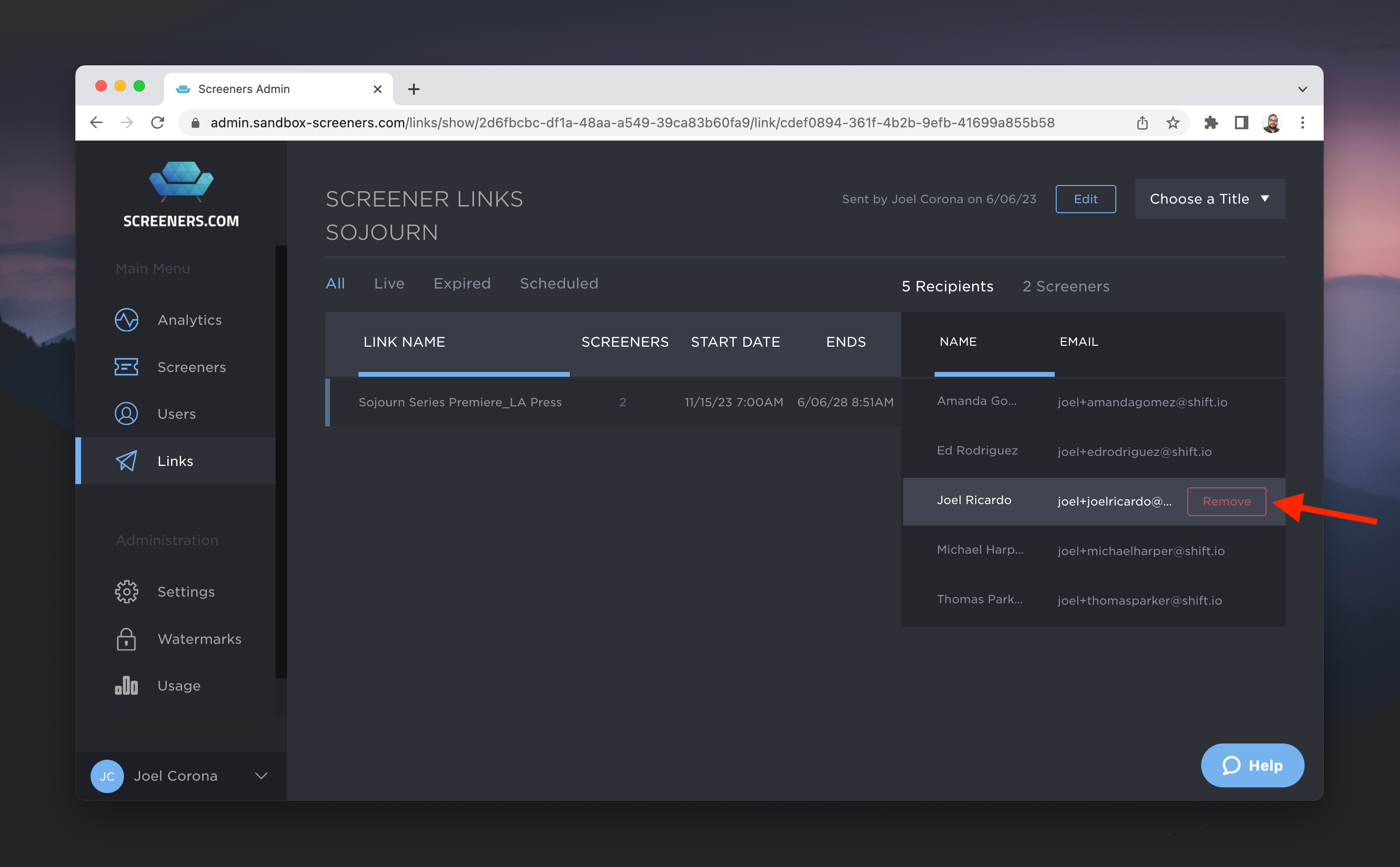Open Watermarks under Administration

tap(199, 639)
